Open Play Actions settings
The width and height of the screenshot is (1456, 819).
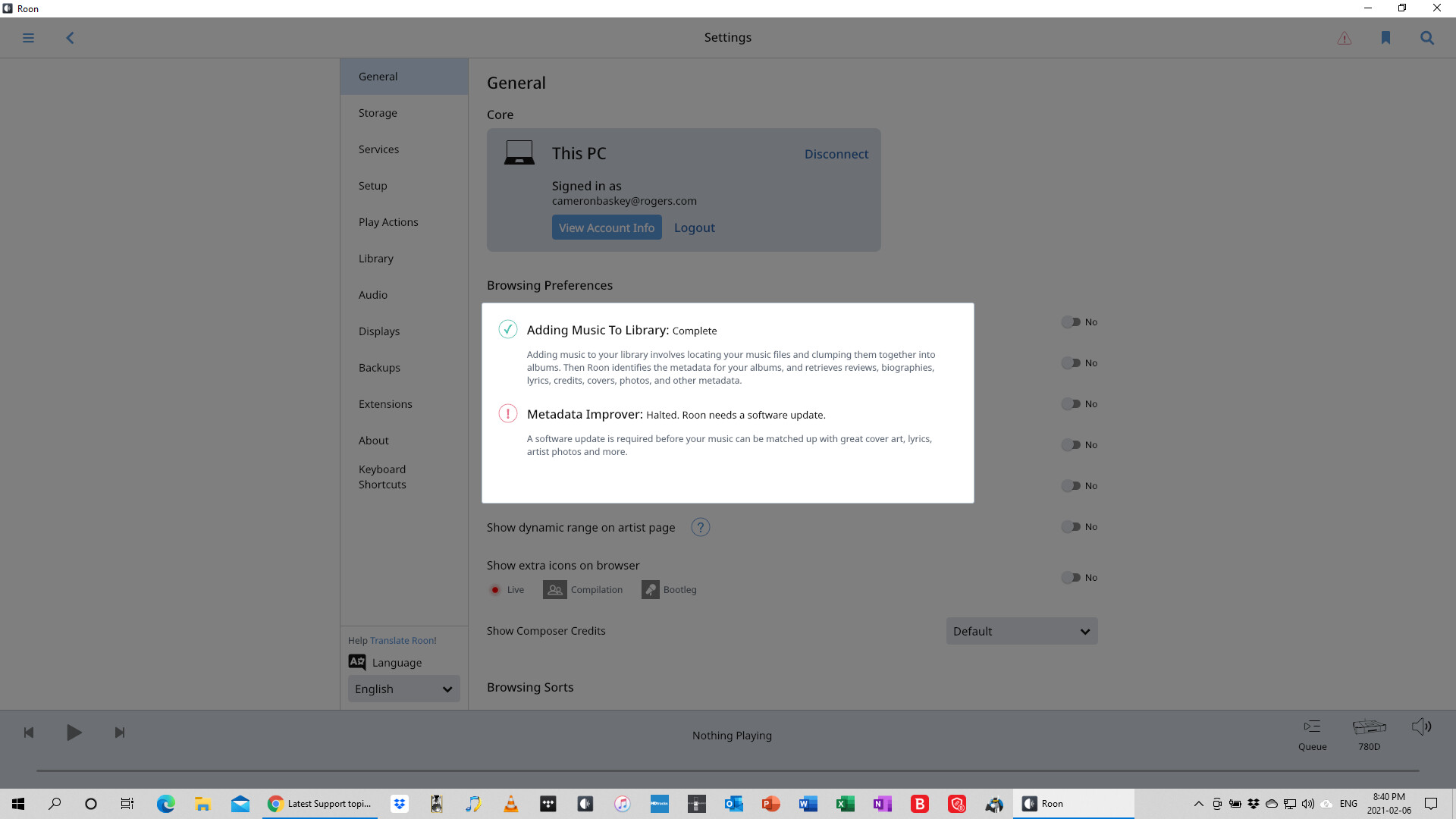(x=404, y=222)
